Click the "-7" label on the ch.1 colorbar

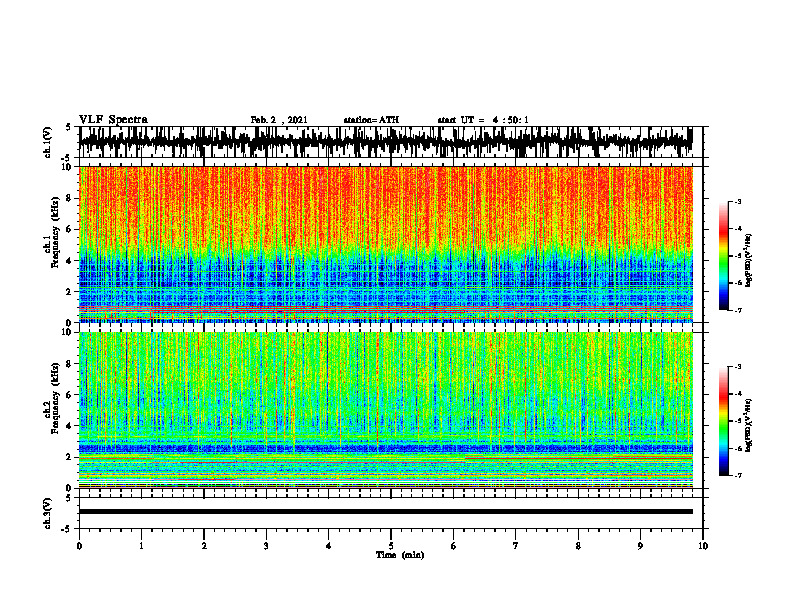tap(738, 310)
